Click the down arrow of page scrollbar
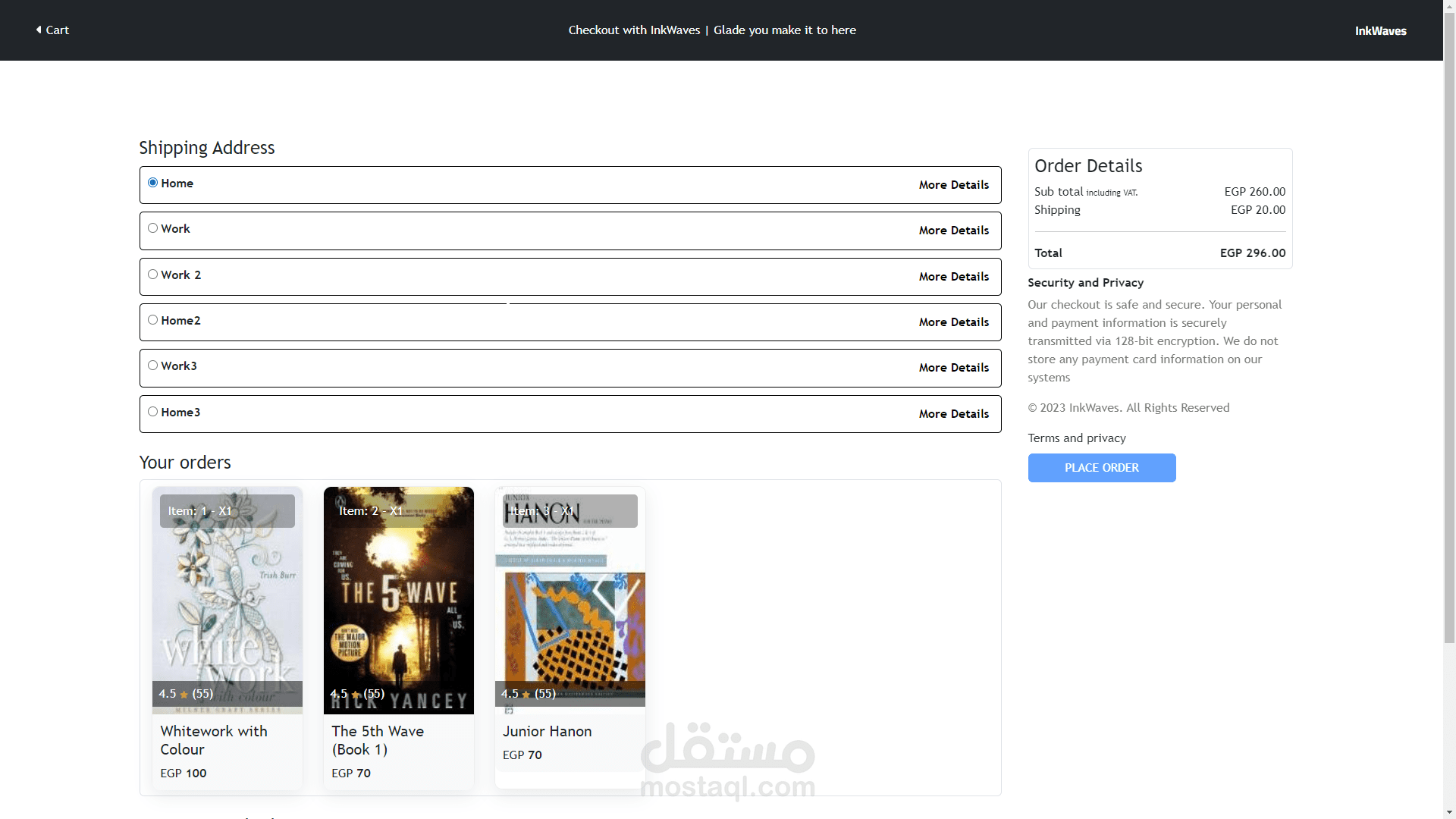The image size is (1456, 819). 1449,813
